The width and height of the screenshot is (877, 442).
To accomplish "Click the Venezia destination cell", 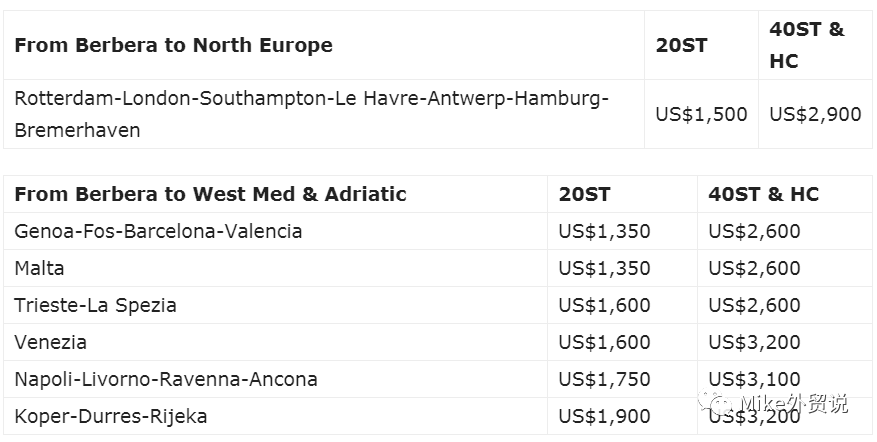I will click(51, 342).
